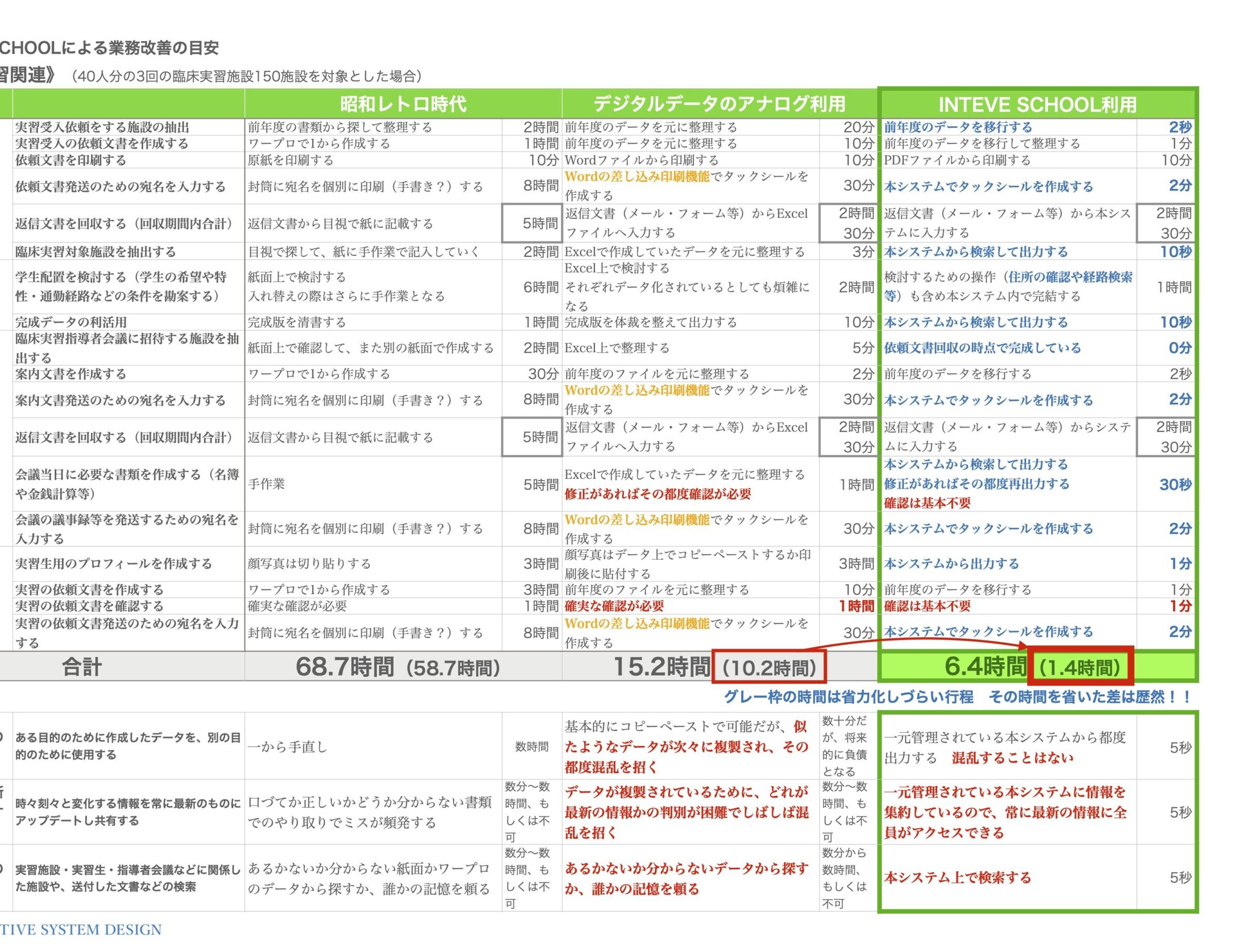Click the row label 依頼文書発送のための宛名を入力する

[x=121, y=187]
